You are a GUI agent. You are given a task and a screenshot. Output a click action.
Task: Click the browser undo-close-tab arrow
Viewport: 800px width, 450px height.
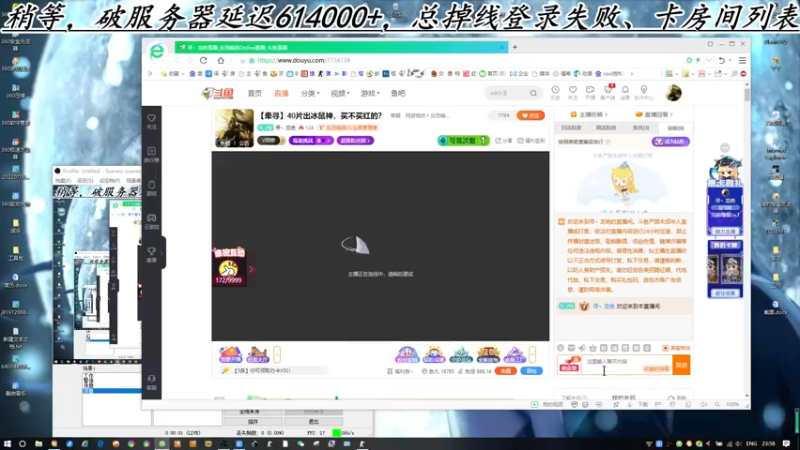pos(721,60)
